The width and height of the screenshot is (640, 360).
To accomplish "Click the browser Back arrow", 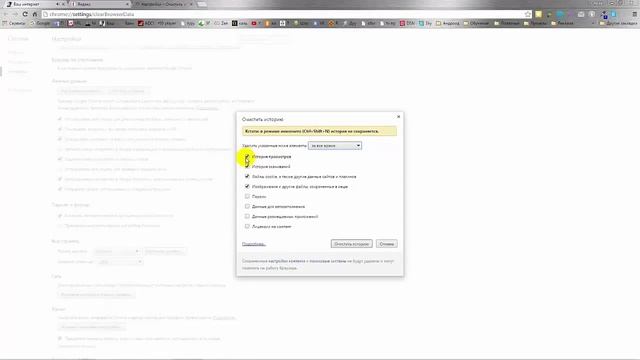I will click(x=6, y=14).
